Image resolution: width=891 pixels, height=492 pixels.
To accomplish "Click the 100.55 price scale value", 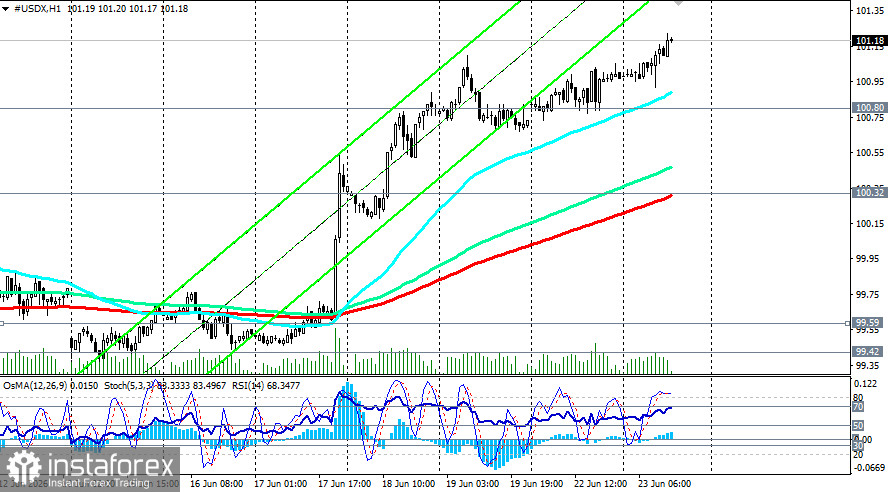I will (x=869, y=153).
